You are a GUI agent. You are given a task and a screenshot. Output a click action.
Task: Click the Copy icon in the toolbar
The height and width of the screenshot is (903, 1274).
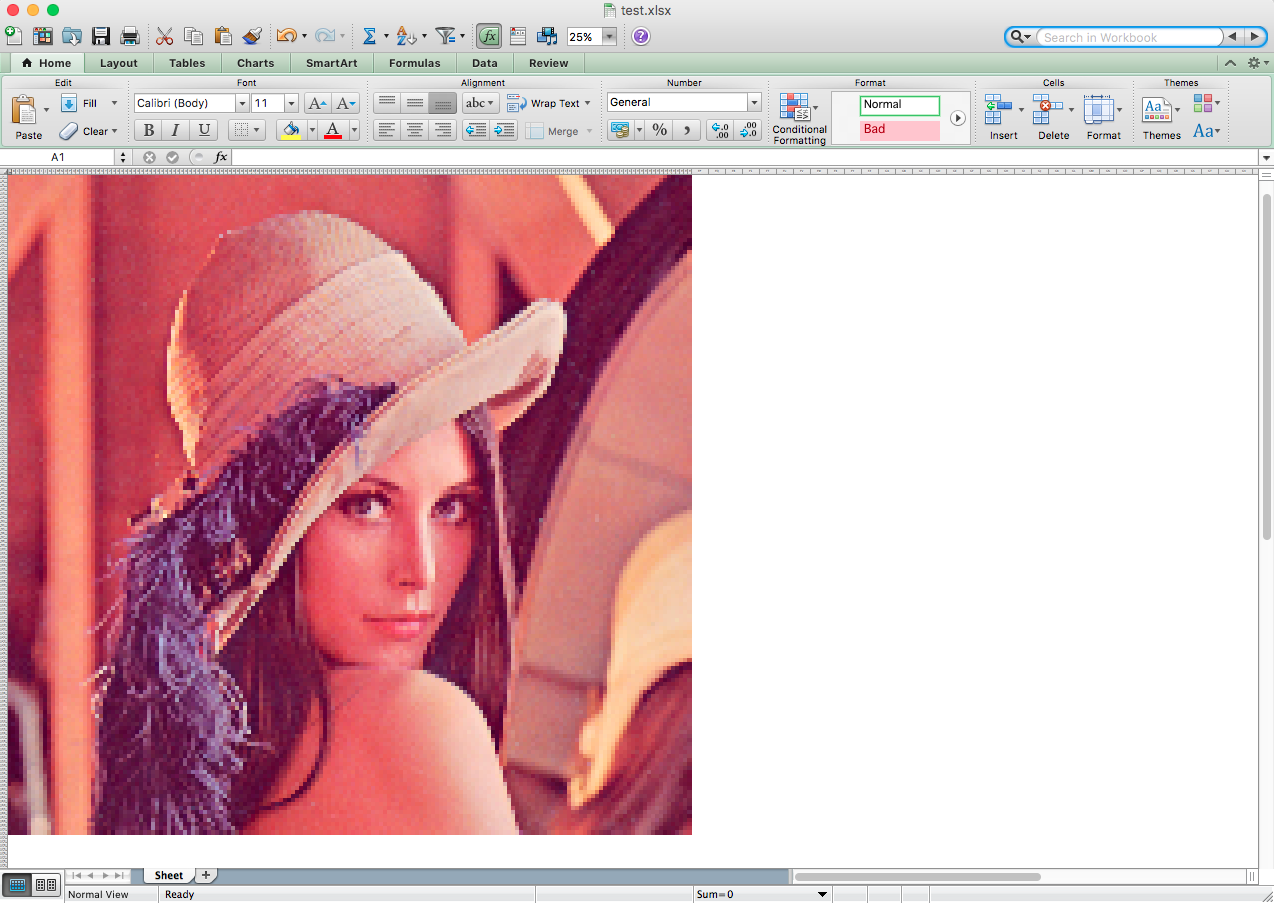194,36
